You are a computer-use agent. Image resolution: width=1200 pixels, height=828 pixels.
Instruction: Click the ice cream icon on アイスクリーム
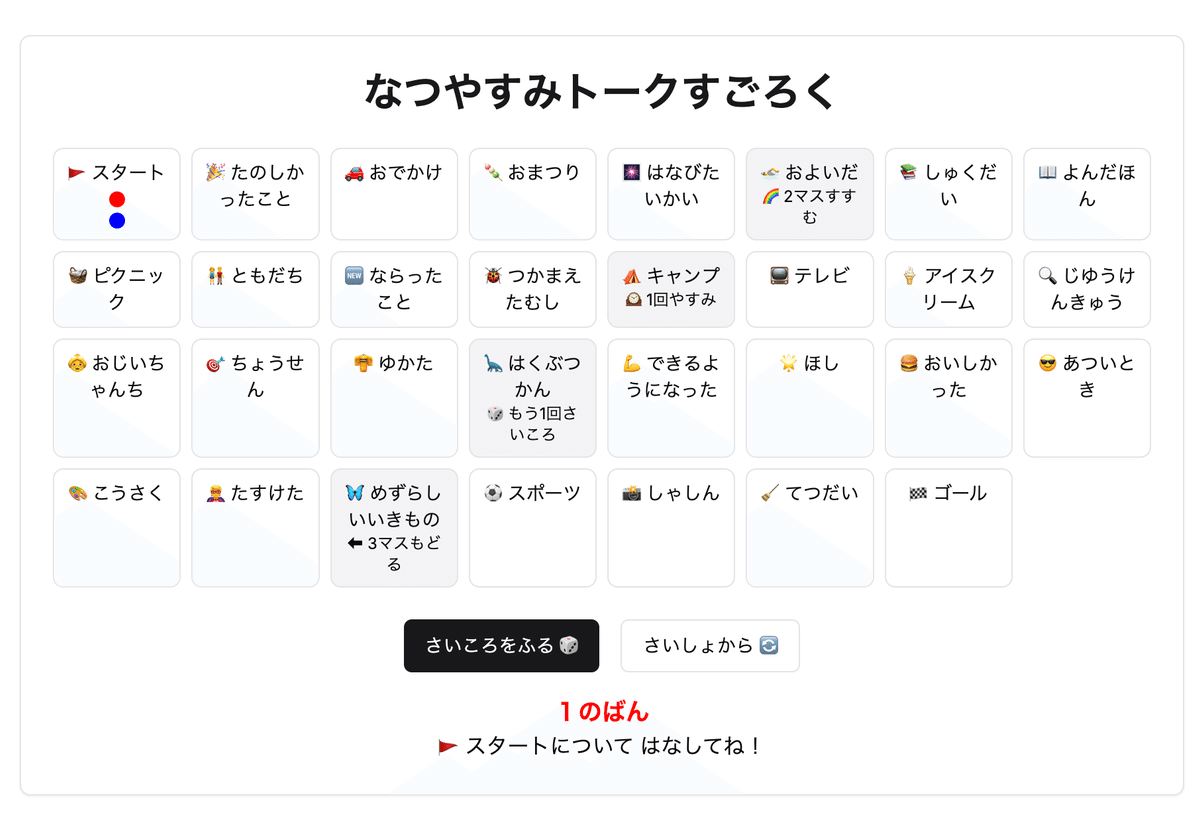click(909, 276)
